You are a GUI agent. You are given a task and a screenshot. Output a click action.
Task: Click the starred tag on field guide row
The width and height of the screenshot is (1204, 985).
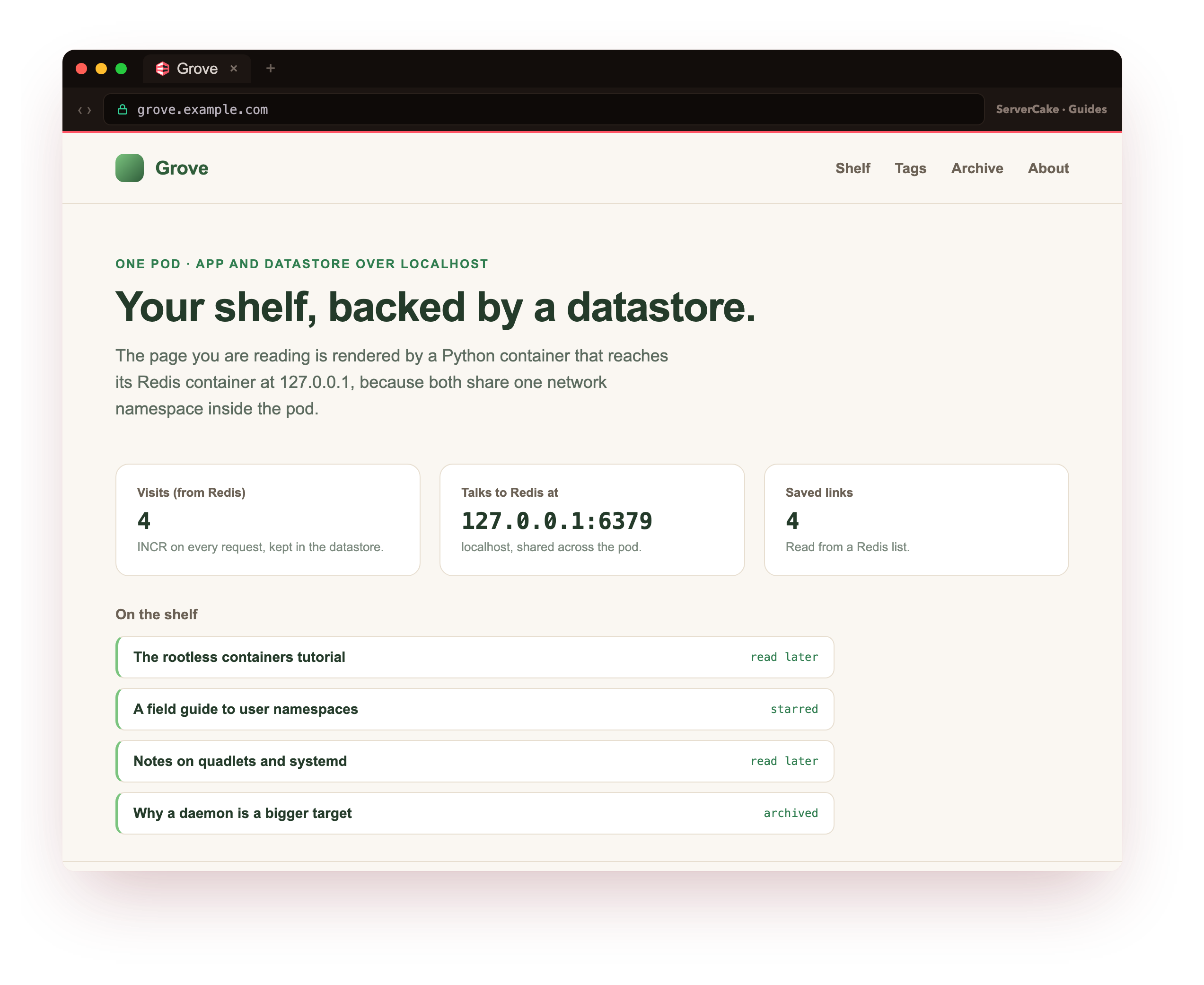pyautogui.click(x=794, y=709)
